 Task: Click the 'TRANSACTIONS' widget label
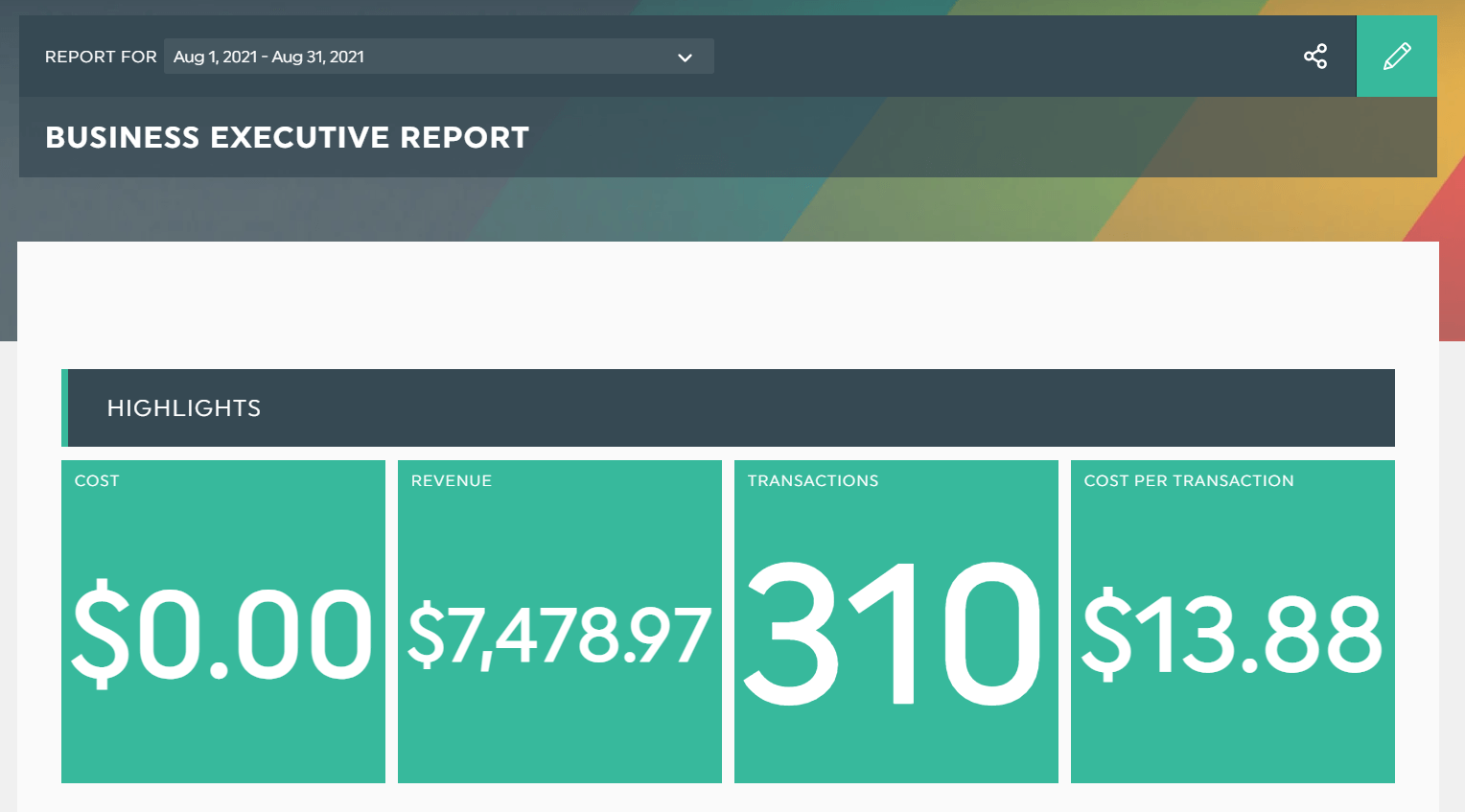[813, 480]
